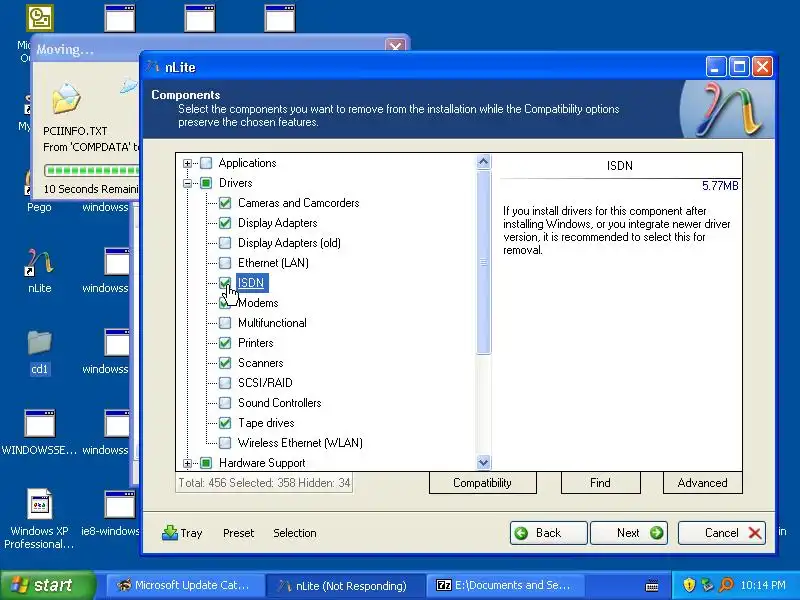Select the ISDN tree item
The image size is (800, 600).
click(x=252, y=283)
